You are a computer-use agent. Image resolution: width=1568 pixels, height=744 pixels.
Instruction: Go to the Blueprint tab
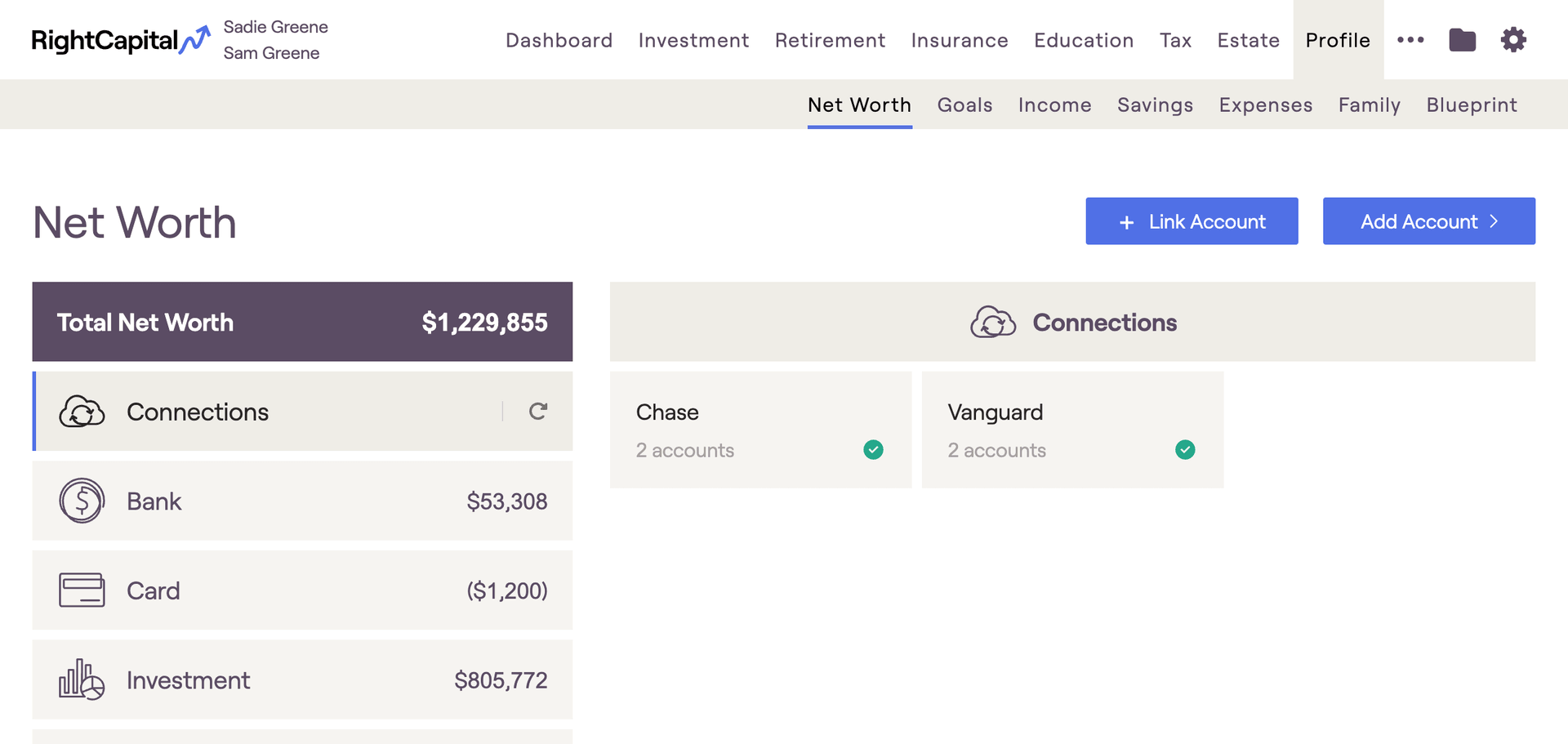[x=1472, y=105]
